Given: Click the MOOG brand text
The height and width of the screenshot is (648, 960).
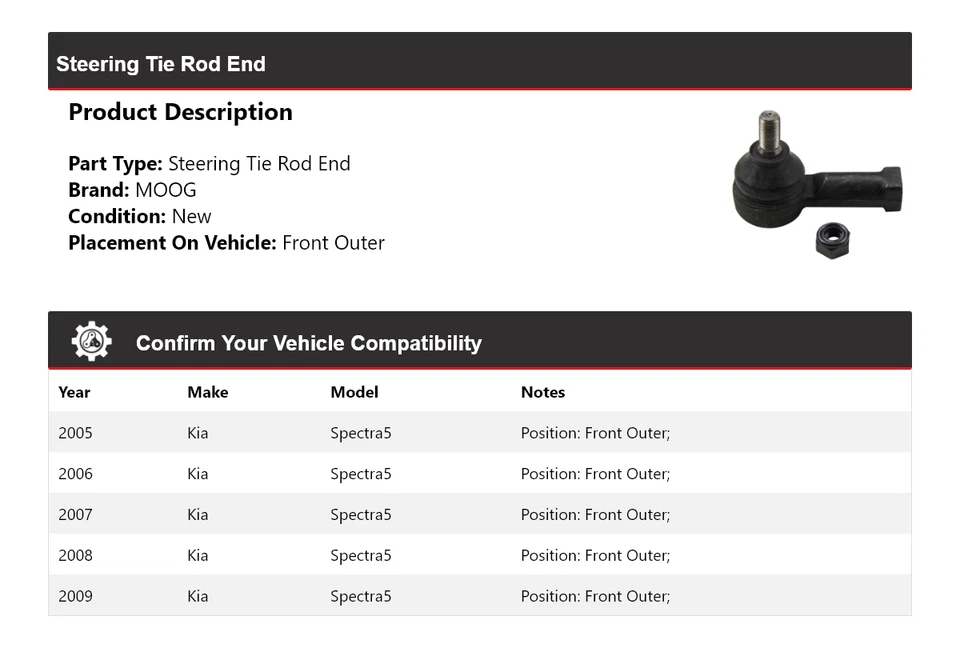Looking at the screenshot, I should (x=166, y=190).
